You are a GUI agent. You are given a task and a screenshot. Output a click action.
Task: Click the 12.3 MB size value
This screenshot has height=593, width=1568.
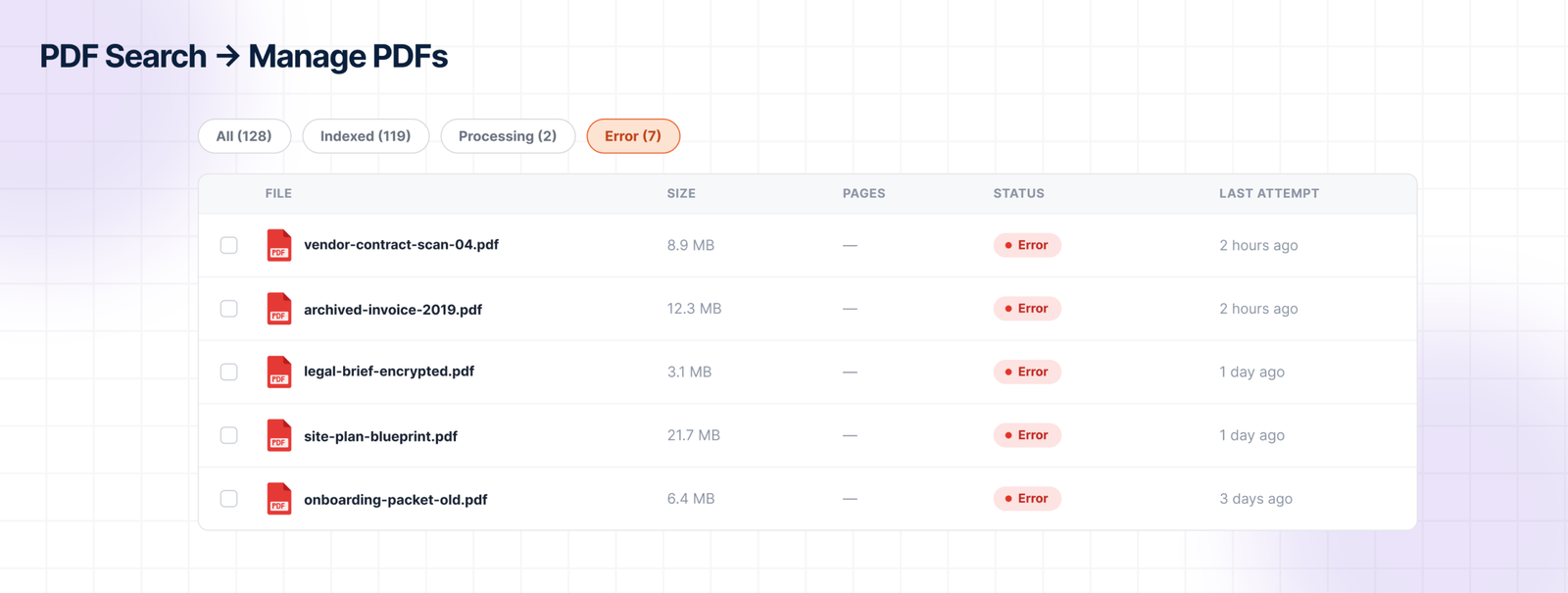694,309
